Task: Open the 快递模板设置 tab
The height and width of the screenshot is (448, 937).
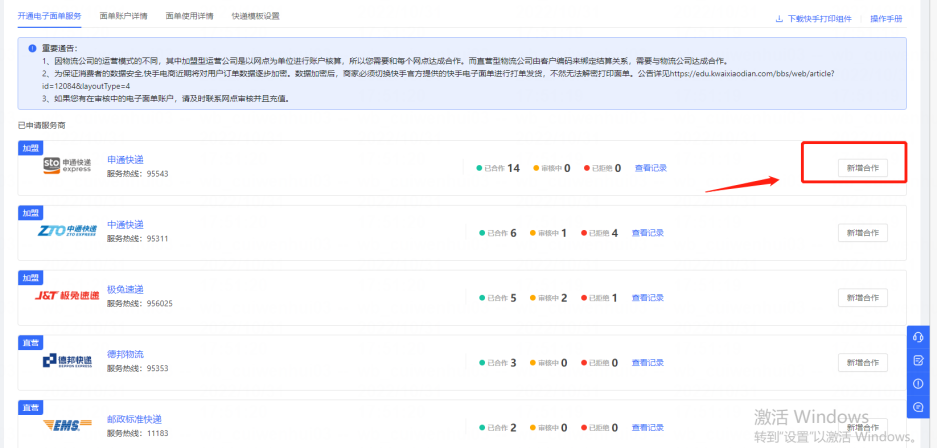Action: (x=255, y=17)
